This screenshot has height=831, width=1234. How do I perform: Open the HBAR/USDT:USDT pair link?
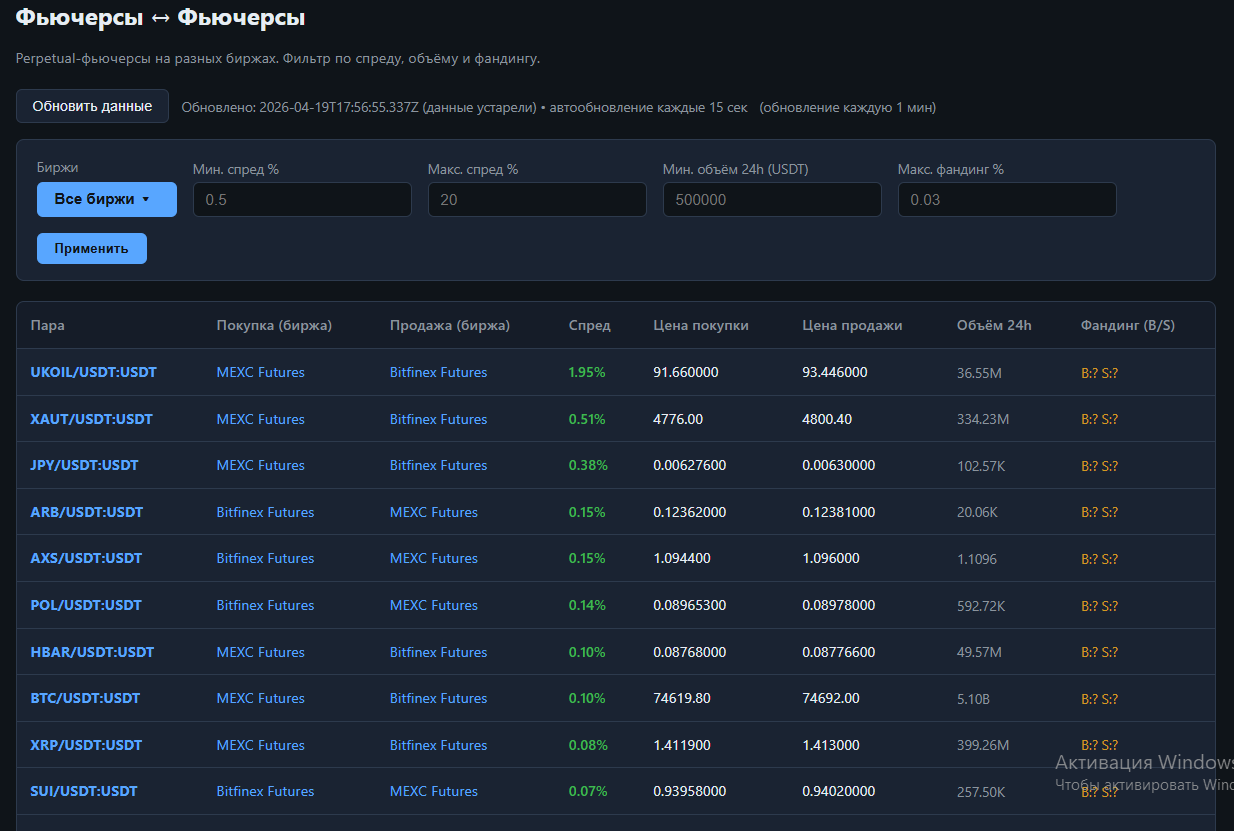click(93, 652)
